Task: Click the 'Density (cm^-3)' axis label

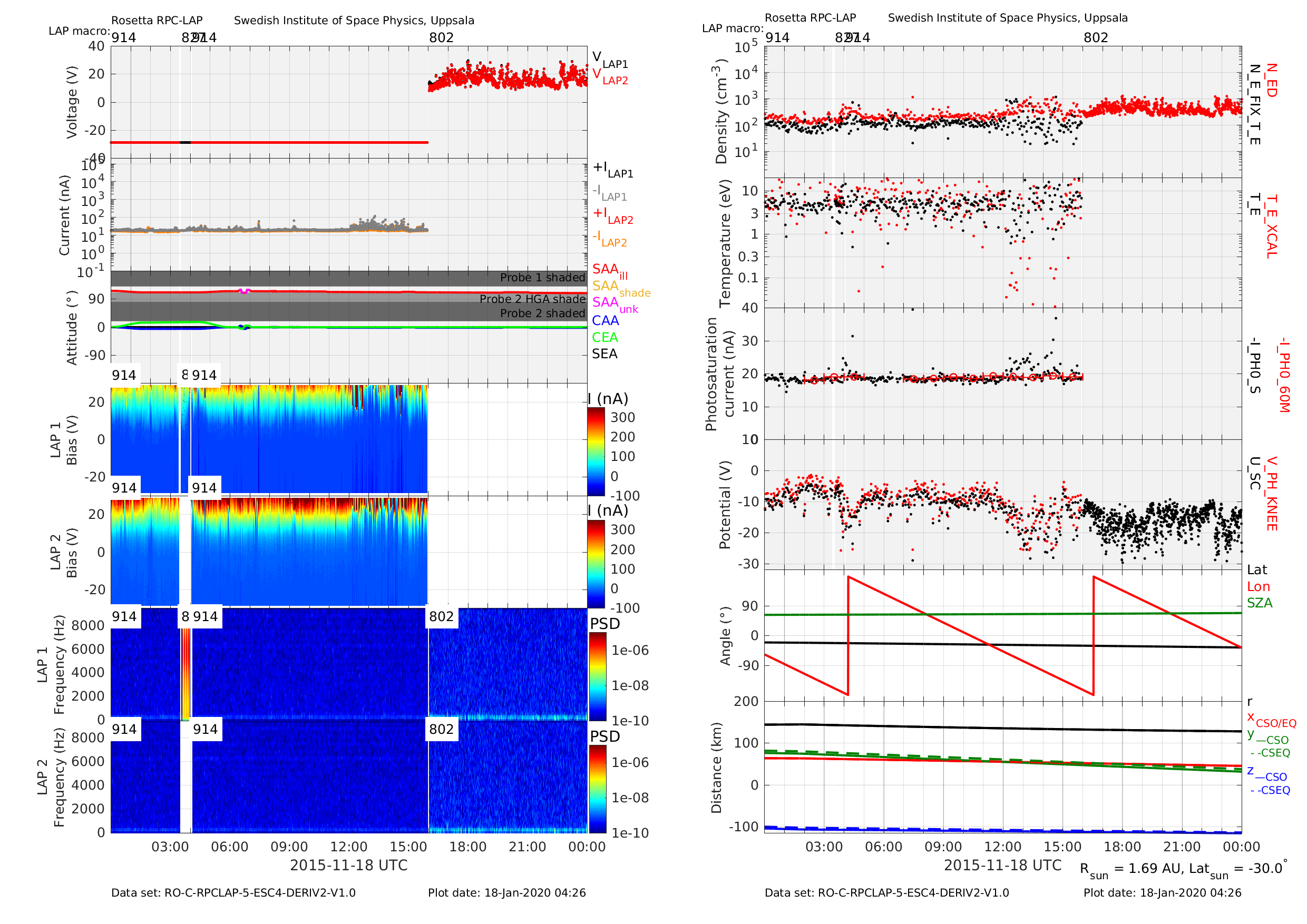Action: point(720,112)
